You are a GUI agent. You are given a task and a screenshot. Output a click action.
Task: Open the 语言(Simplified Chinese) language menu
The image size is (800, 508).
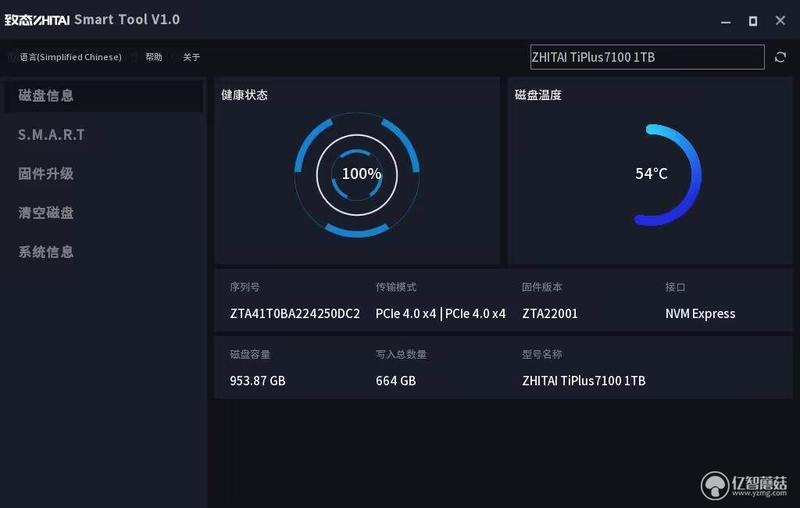click(x=70, y=57)
